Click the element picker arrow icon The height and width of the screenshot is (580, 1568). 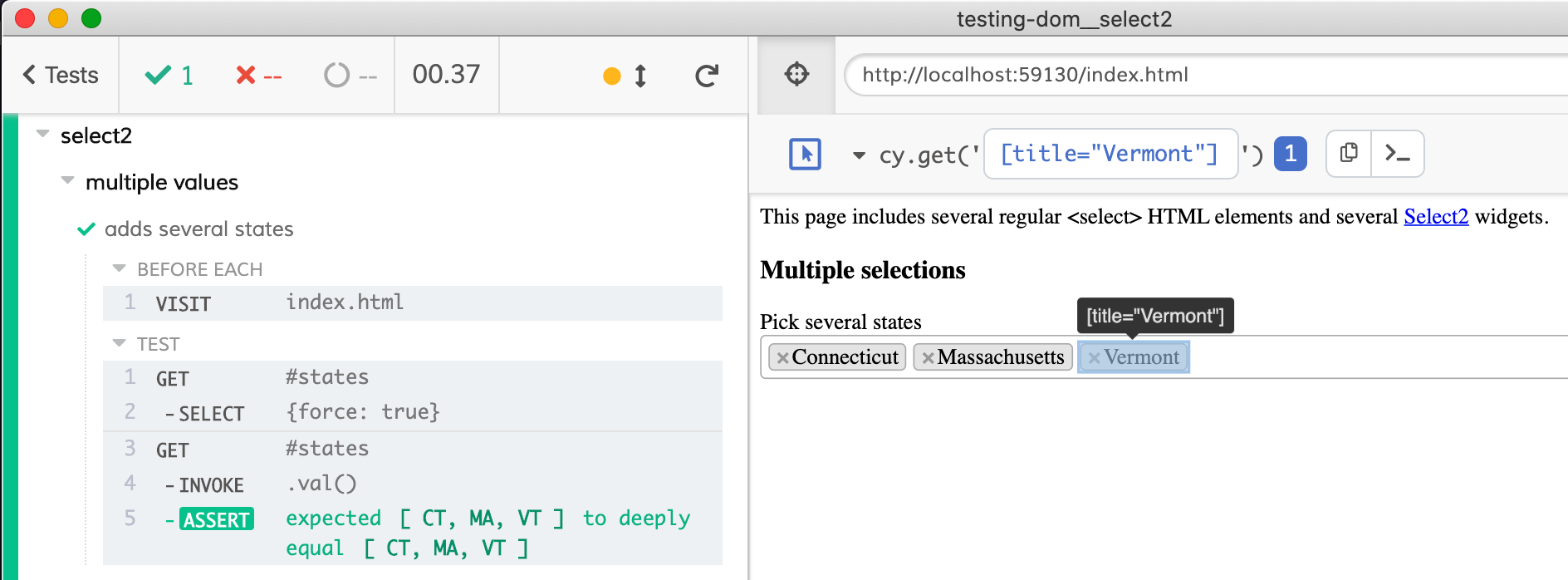tap(804, 154)
